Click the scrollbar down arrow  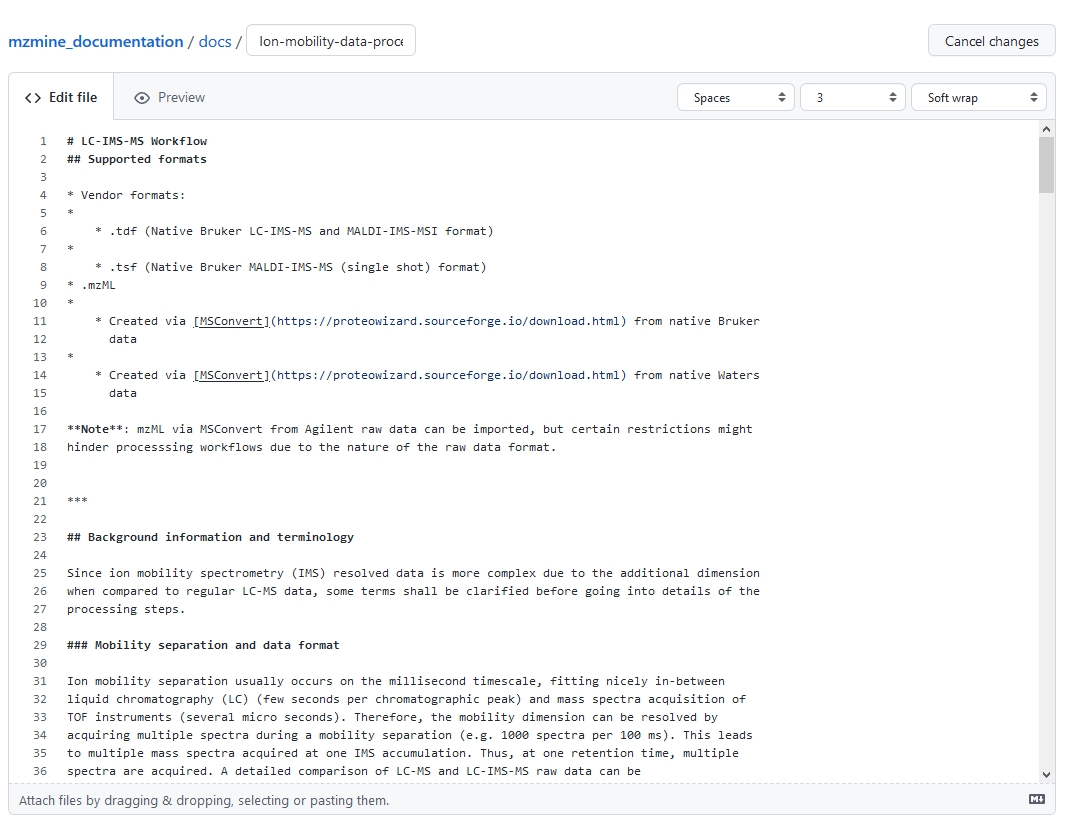(x=1046, y=775)
